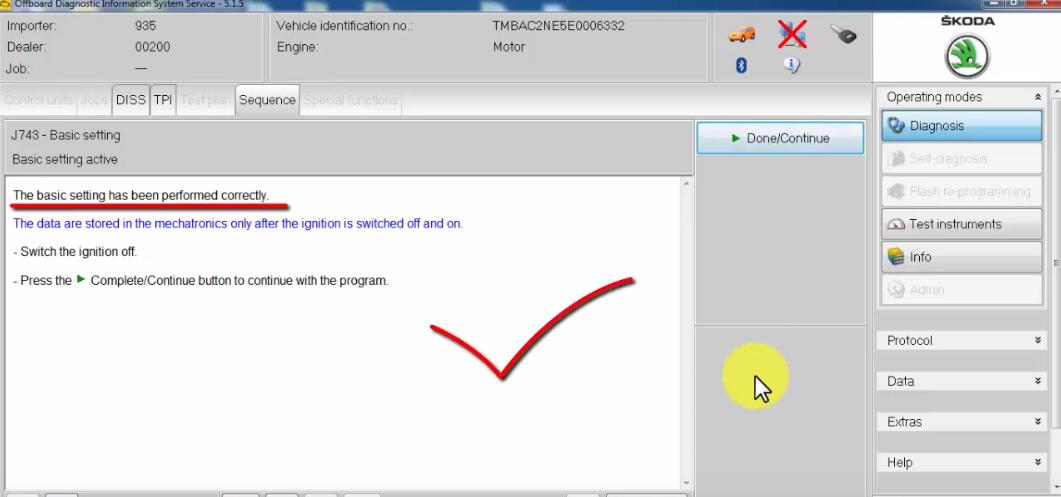This screenshot has height=497, width=1061.
Task: Switch to the Sequence tab
Action: pos(267,100)
